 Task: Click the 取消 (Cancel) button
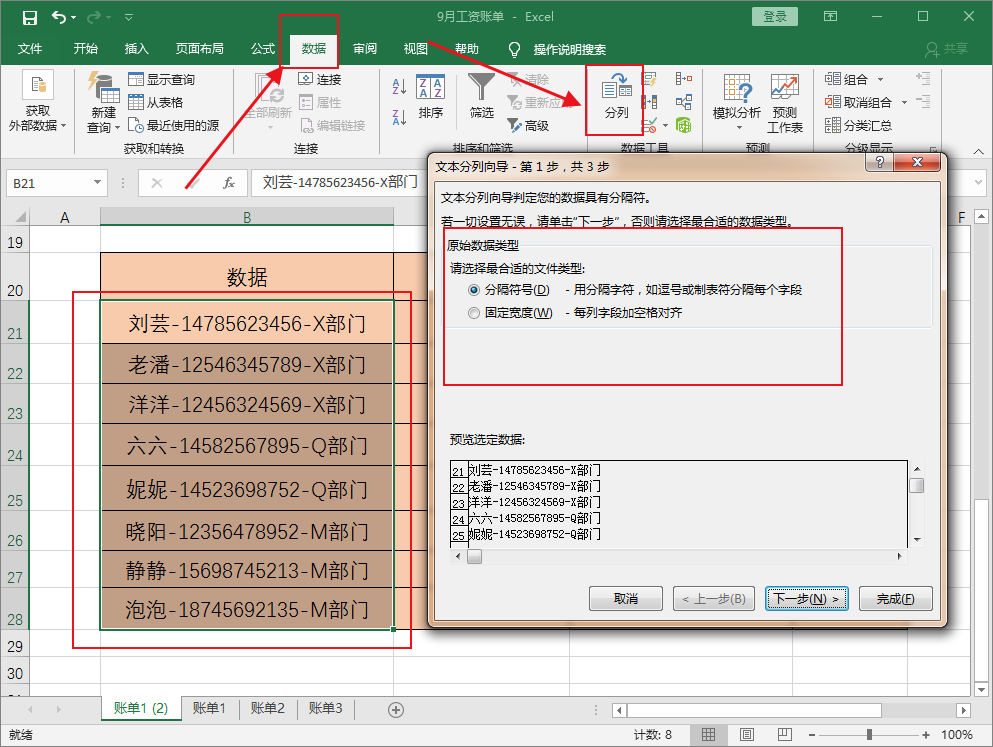tap(625, 598)
